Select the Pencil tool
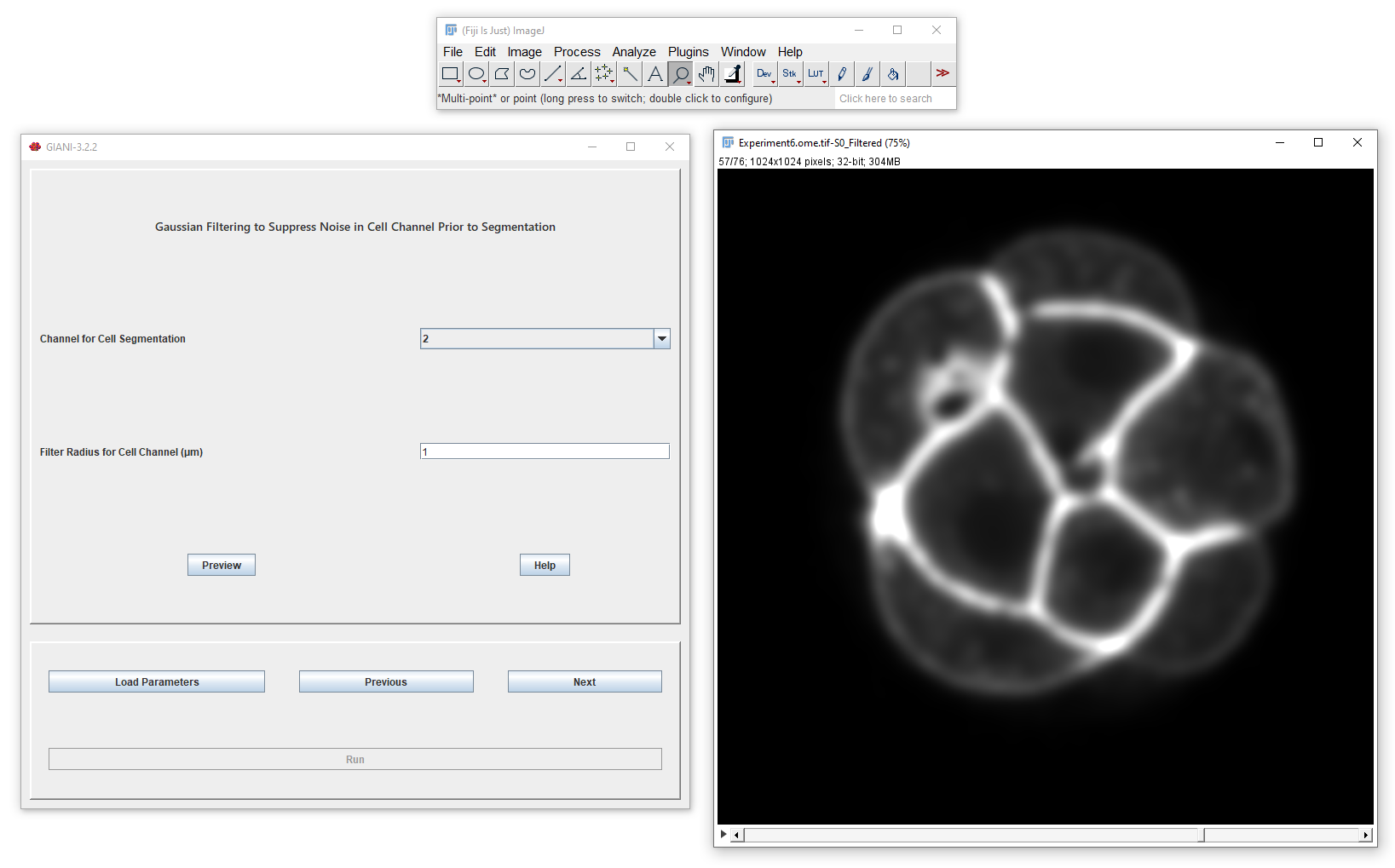The width and height of the screenshot is (1395, 868). click(841, 74)
